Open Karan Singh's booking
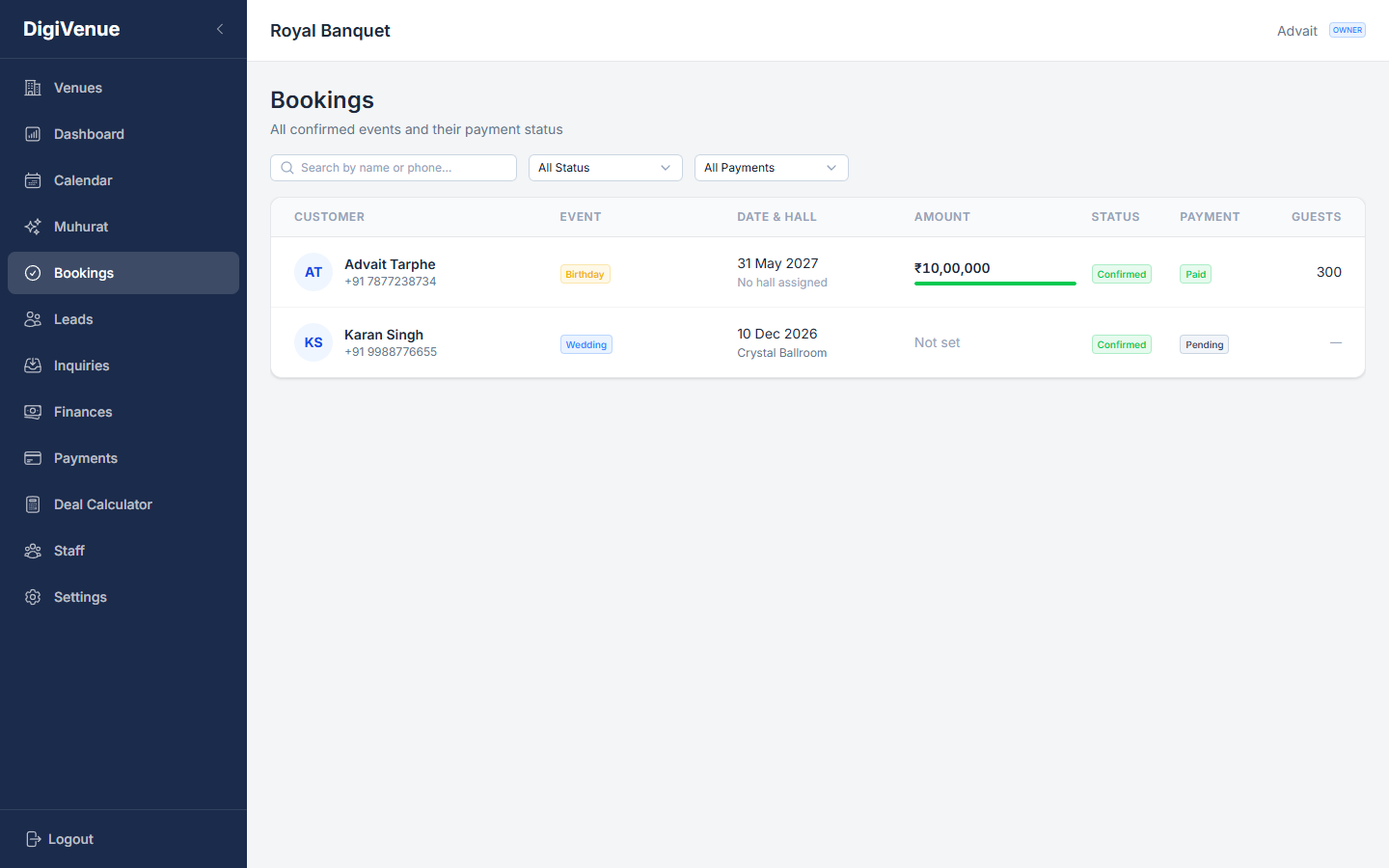This screenshot has width=1389, height=868. pos(818,342)
